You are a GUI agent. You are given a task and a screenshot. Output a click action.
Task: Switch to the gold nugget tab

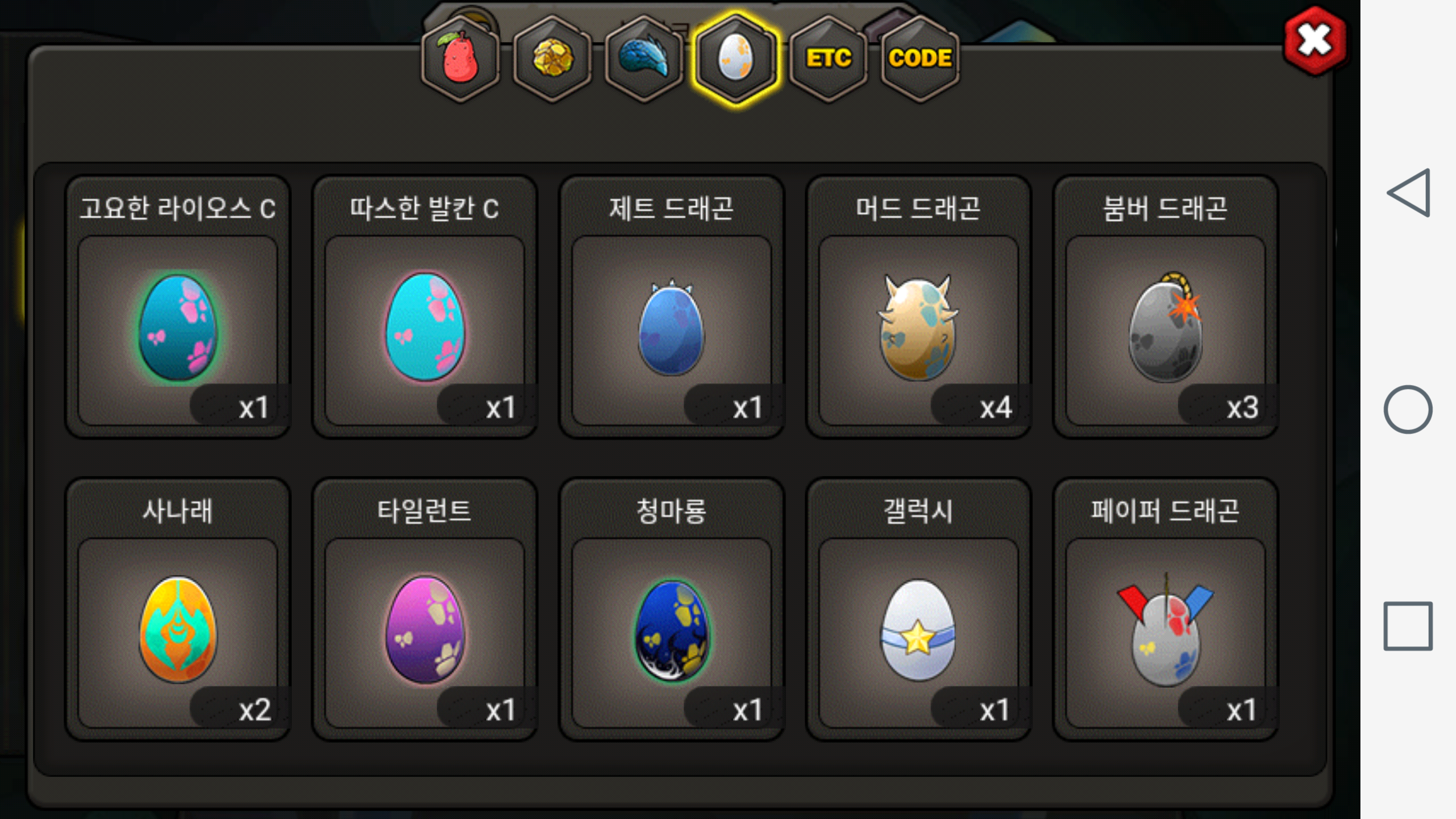[552, 59]
